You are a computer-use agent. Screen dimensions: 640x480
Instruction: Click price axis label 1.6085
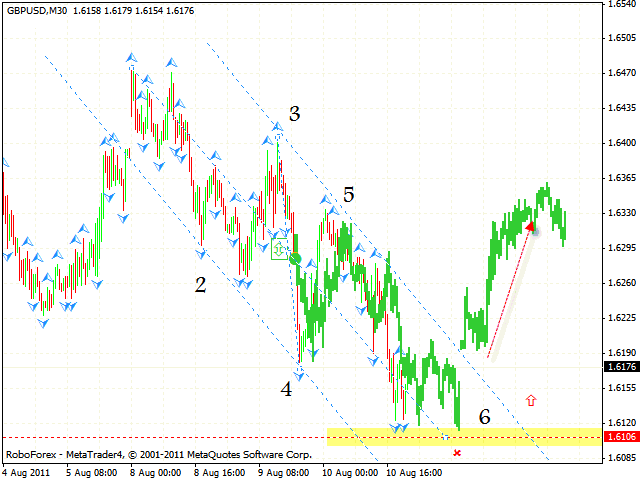tap(622, 458)
